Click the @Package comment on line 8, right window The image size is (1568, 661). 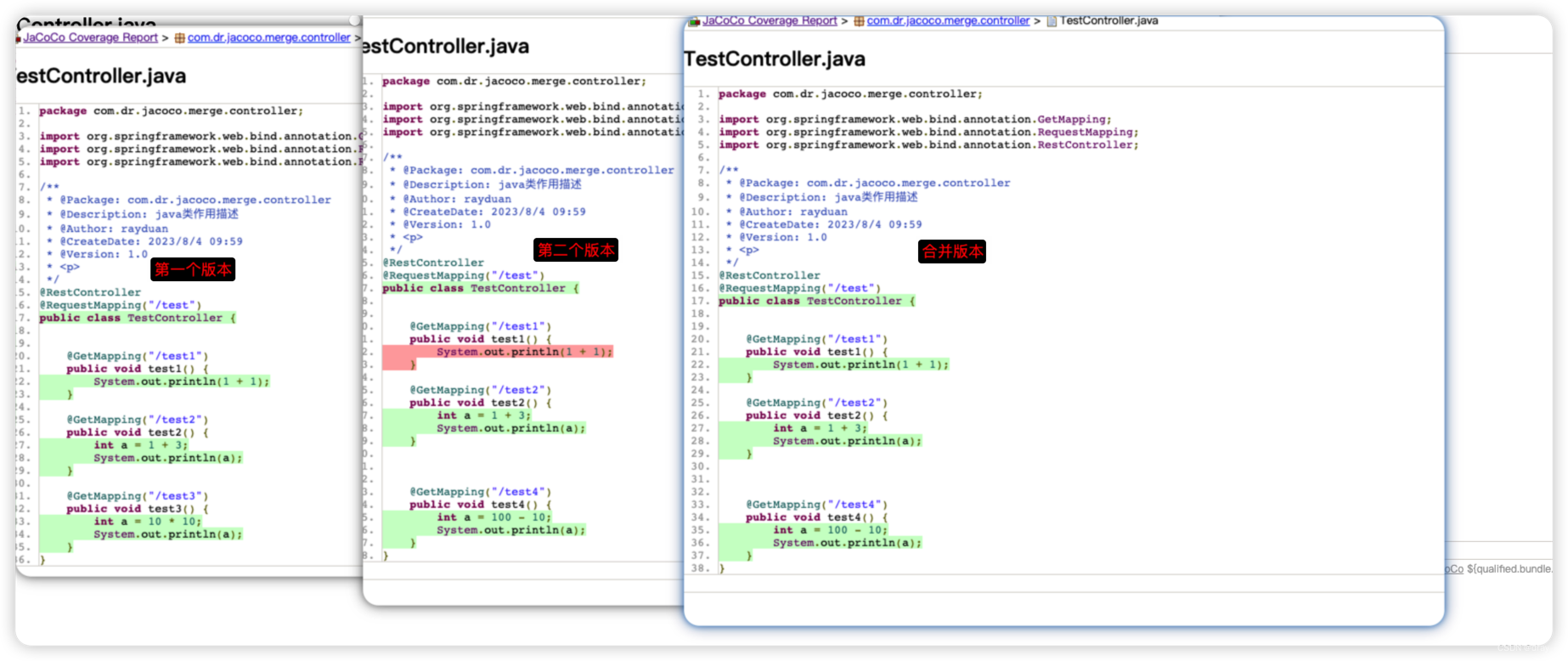(x=868, y=184)
